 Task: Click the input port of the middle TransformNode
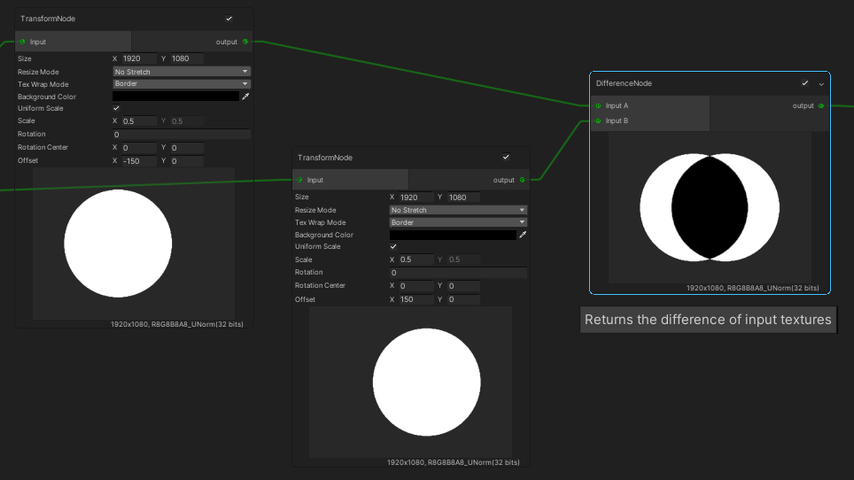point(300,180)
